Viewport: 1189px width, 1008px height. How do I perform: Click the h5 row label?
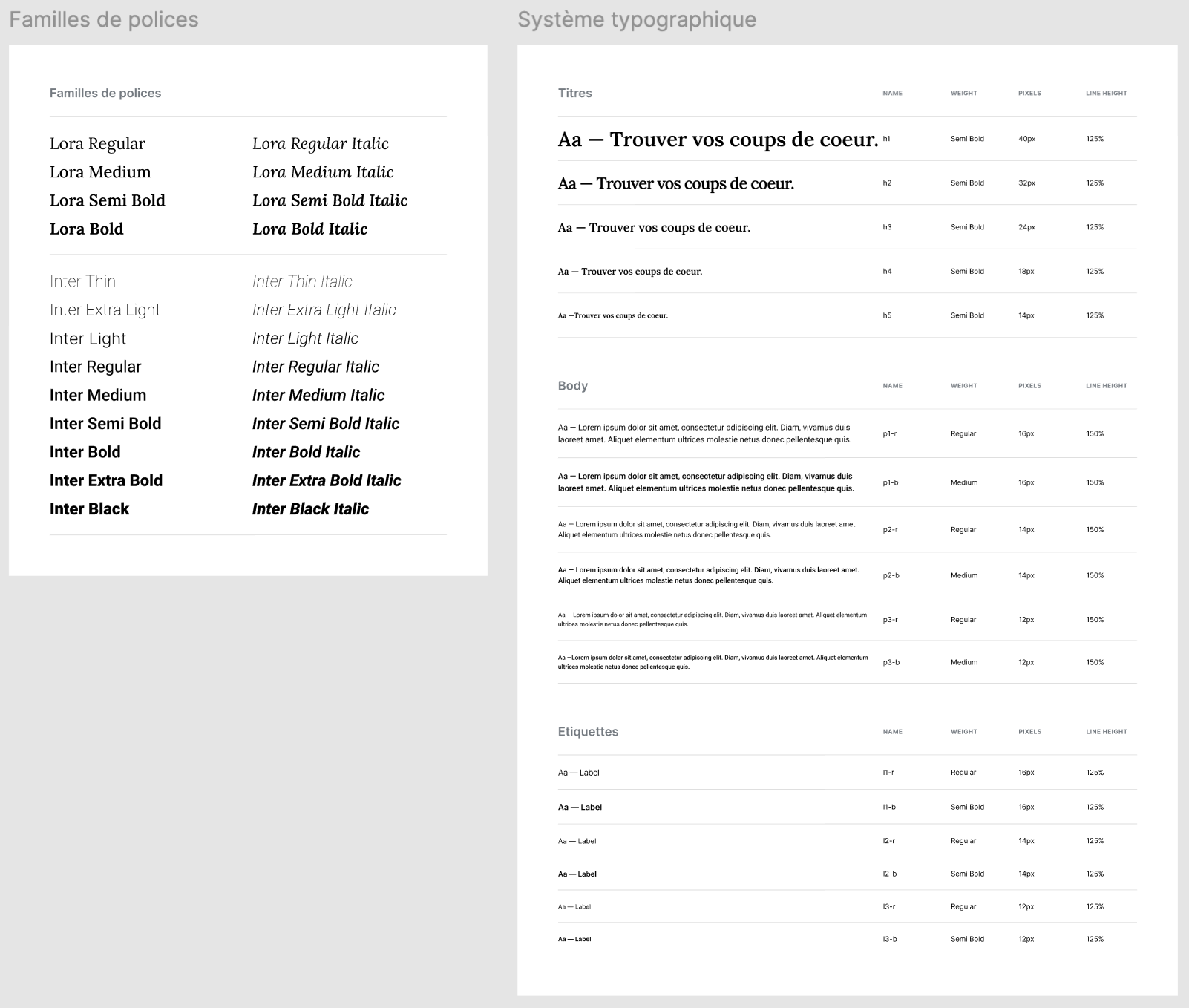(887, 315)
